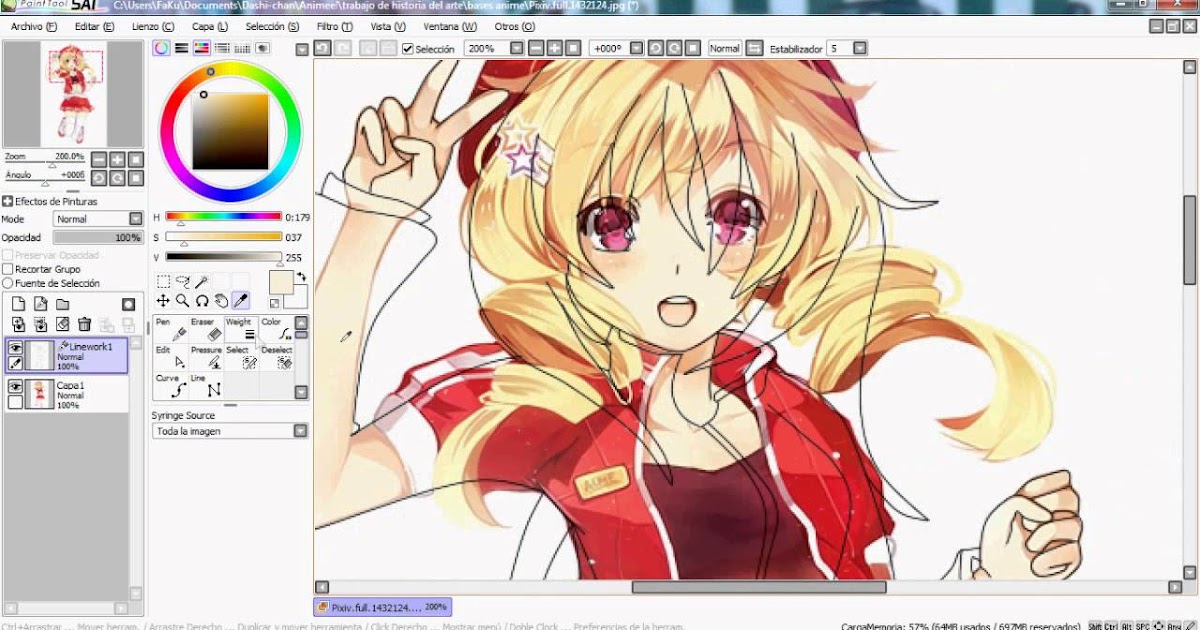Choose the Zoom magnifier tool
Viewport: 1200px width, 630px height.
coord(183,300)
